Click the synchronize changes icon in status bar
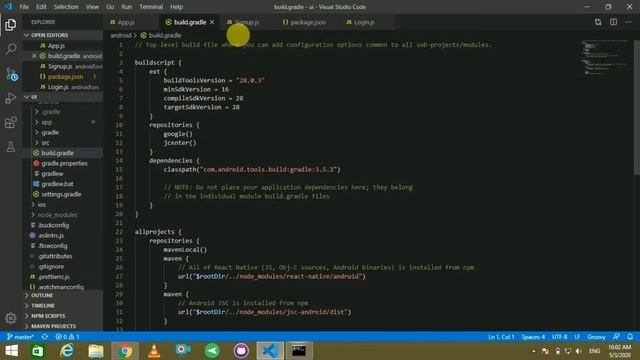The image size is (640, 360). [x=44, y=337]
